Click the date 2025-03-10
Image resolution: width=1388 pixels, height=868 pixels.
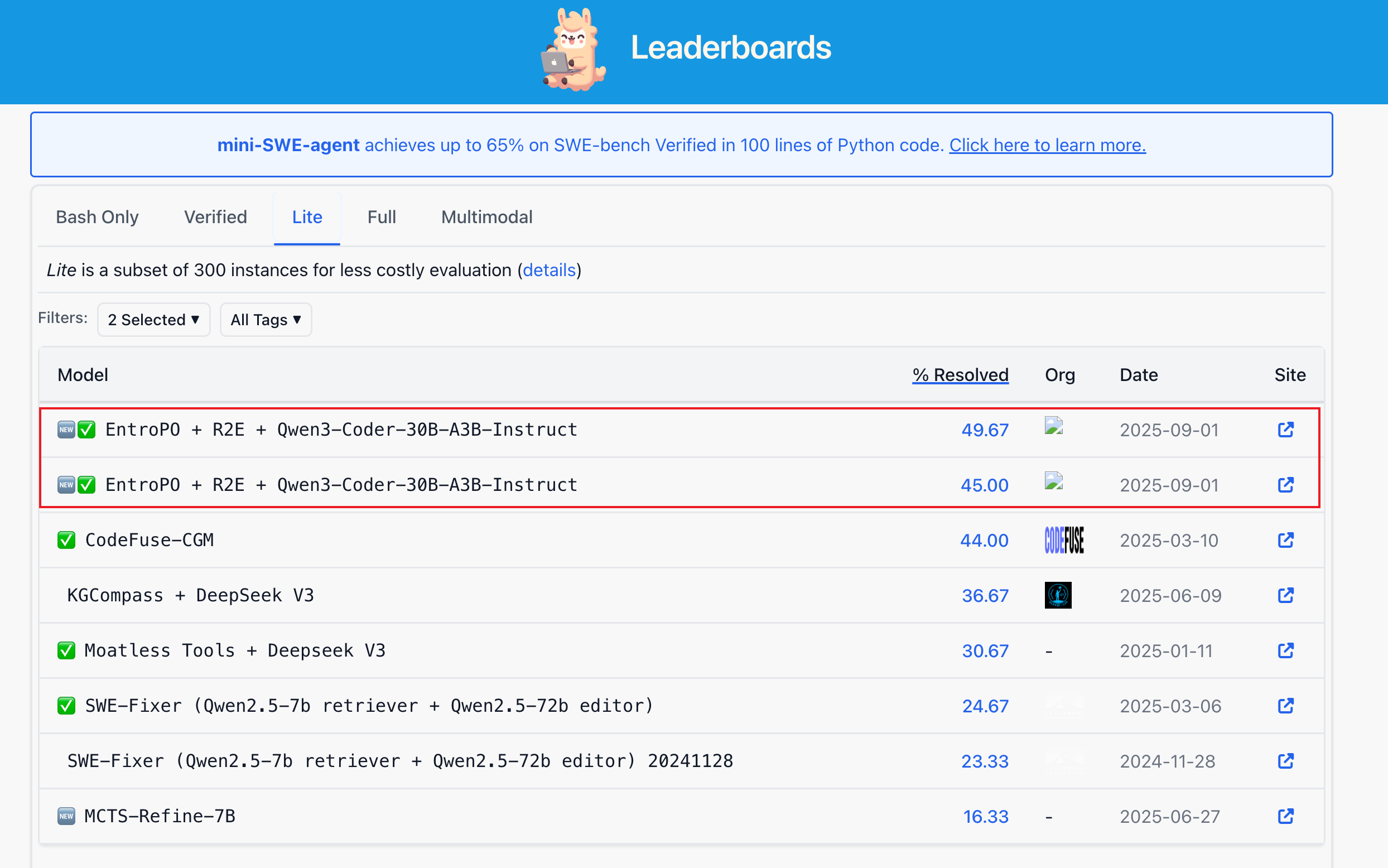coord(1169,540)
